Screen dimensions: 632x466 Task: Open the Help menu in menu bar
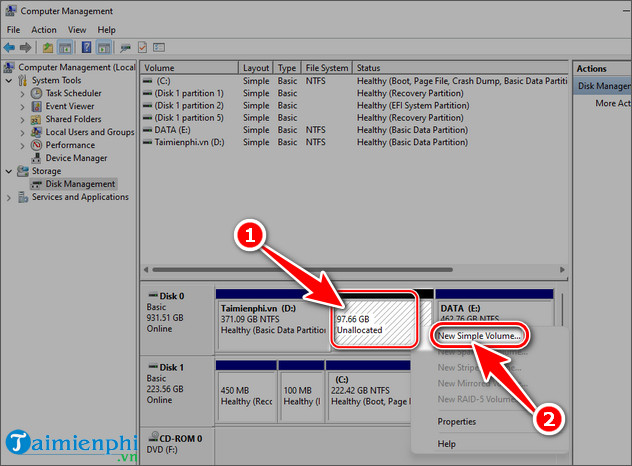(x=106, y=30)
